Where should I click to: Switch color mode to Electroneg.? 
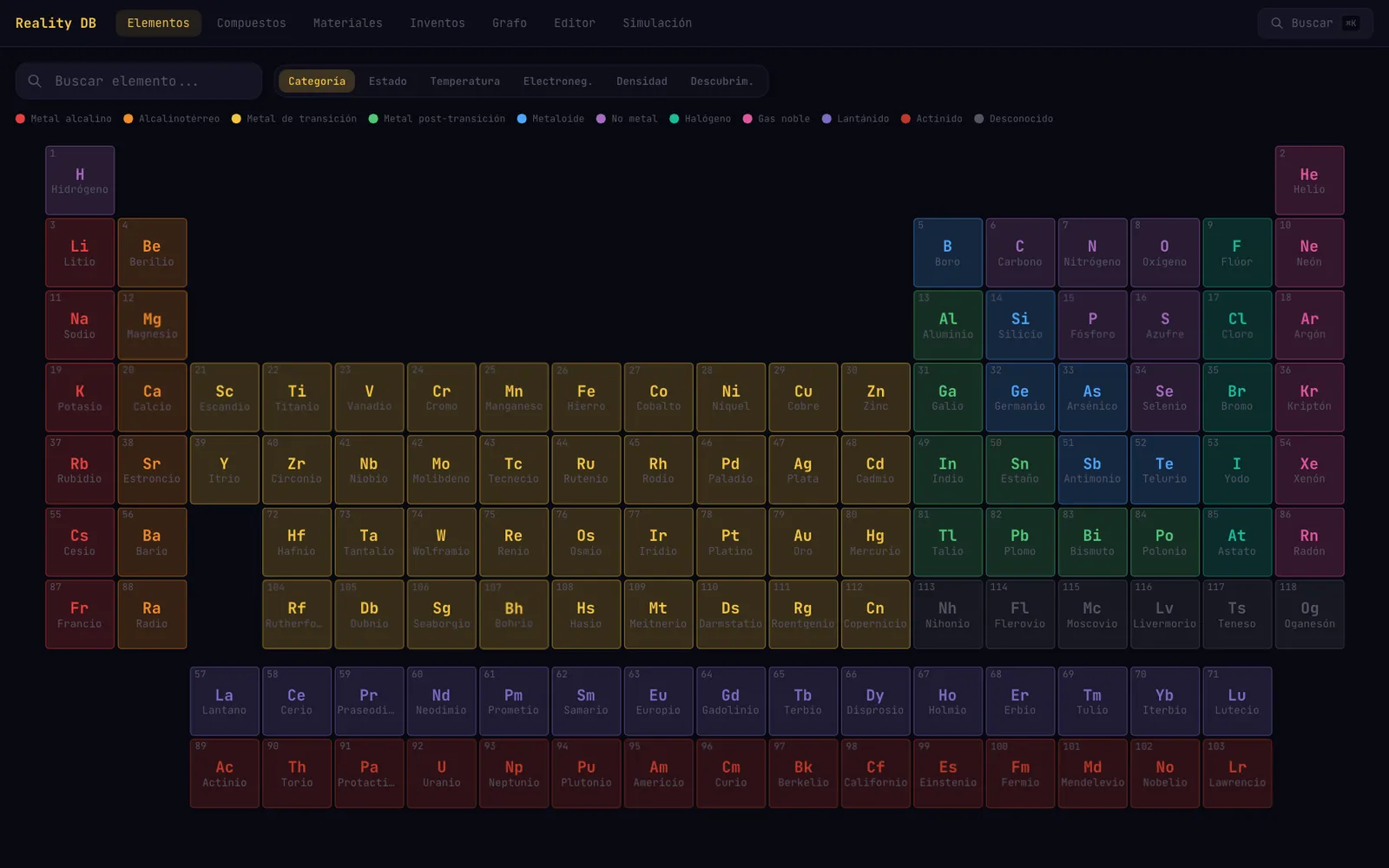[557, 81]
